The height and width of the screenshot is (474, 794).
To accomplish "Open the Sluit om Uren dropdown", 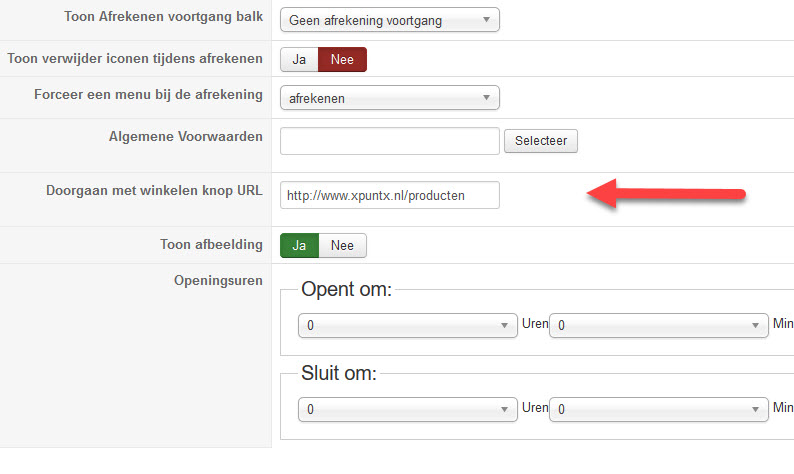I will [408, 409].
